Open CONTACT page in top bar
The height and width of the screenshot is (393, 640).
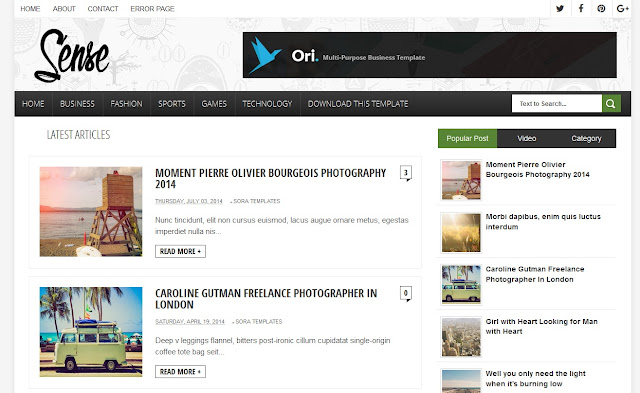pyautogui.click(x=103, y=9)
